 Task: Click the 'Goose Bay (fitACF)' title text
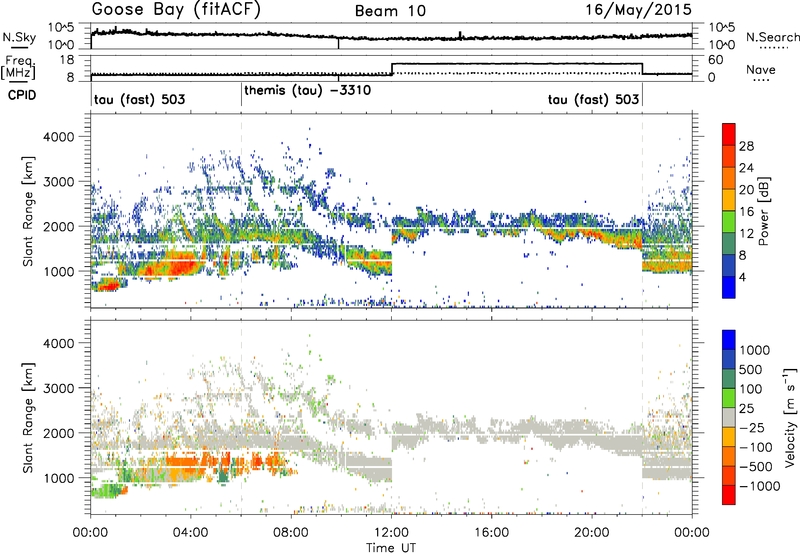tap(176, 10)
